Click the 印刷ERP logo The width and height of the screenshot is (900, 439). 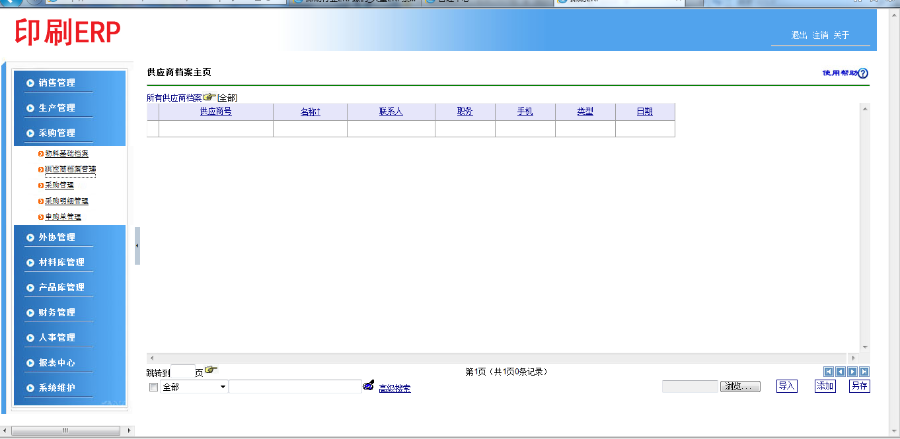click(x=68, y=33)
